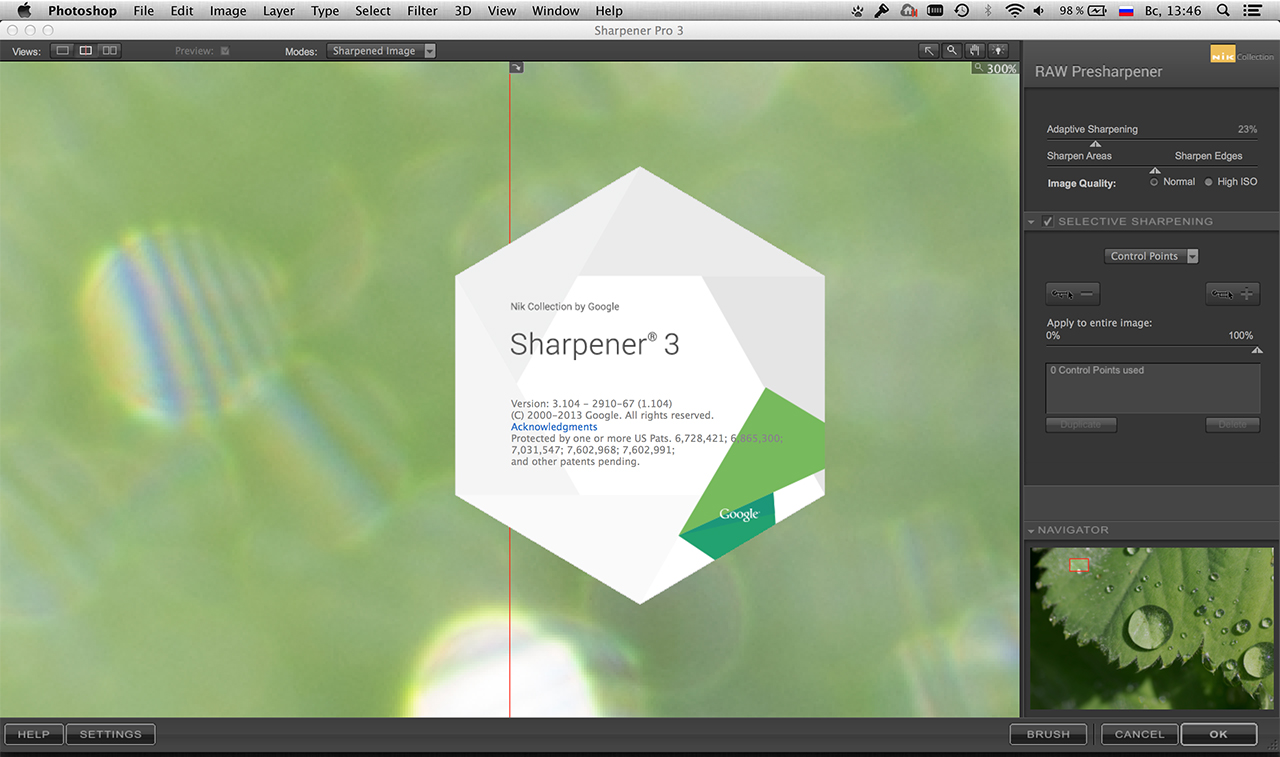
Task: Click the BRUSH button
Action: point(1048,734)
